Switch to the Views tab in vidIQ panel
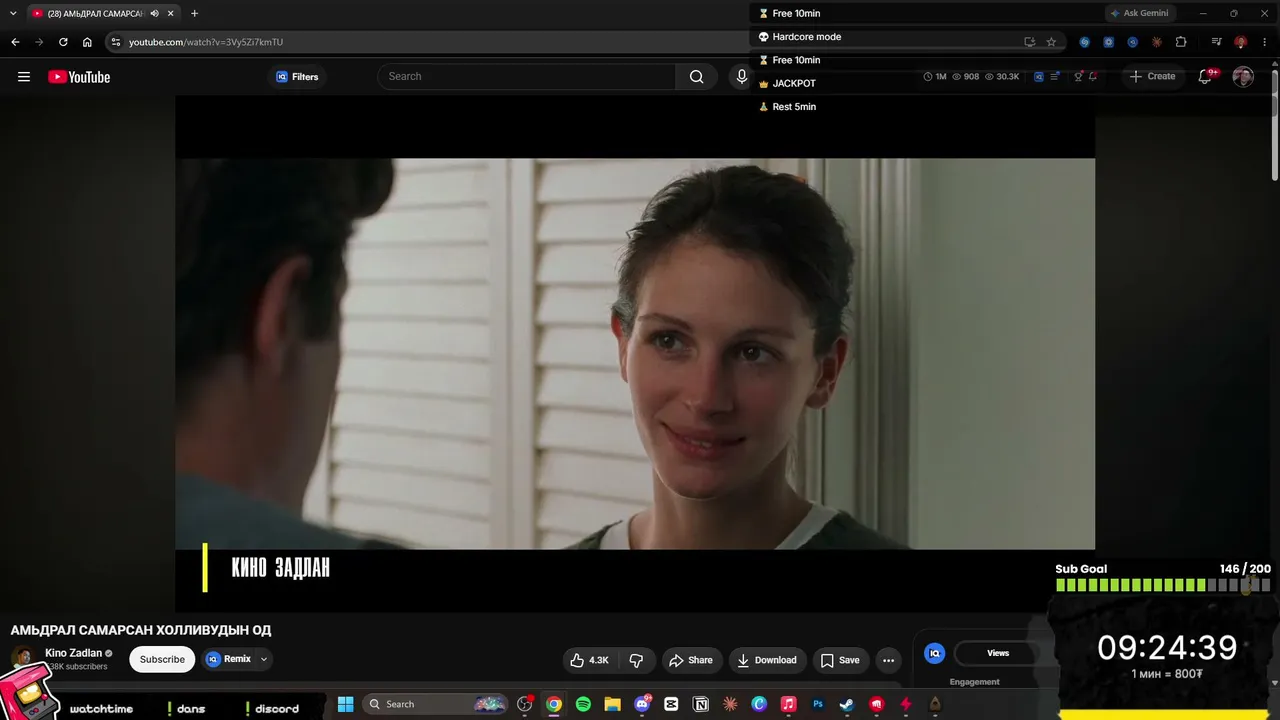1280x720 pixels. 998,653
